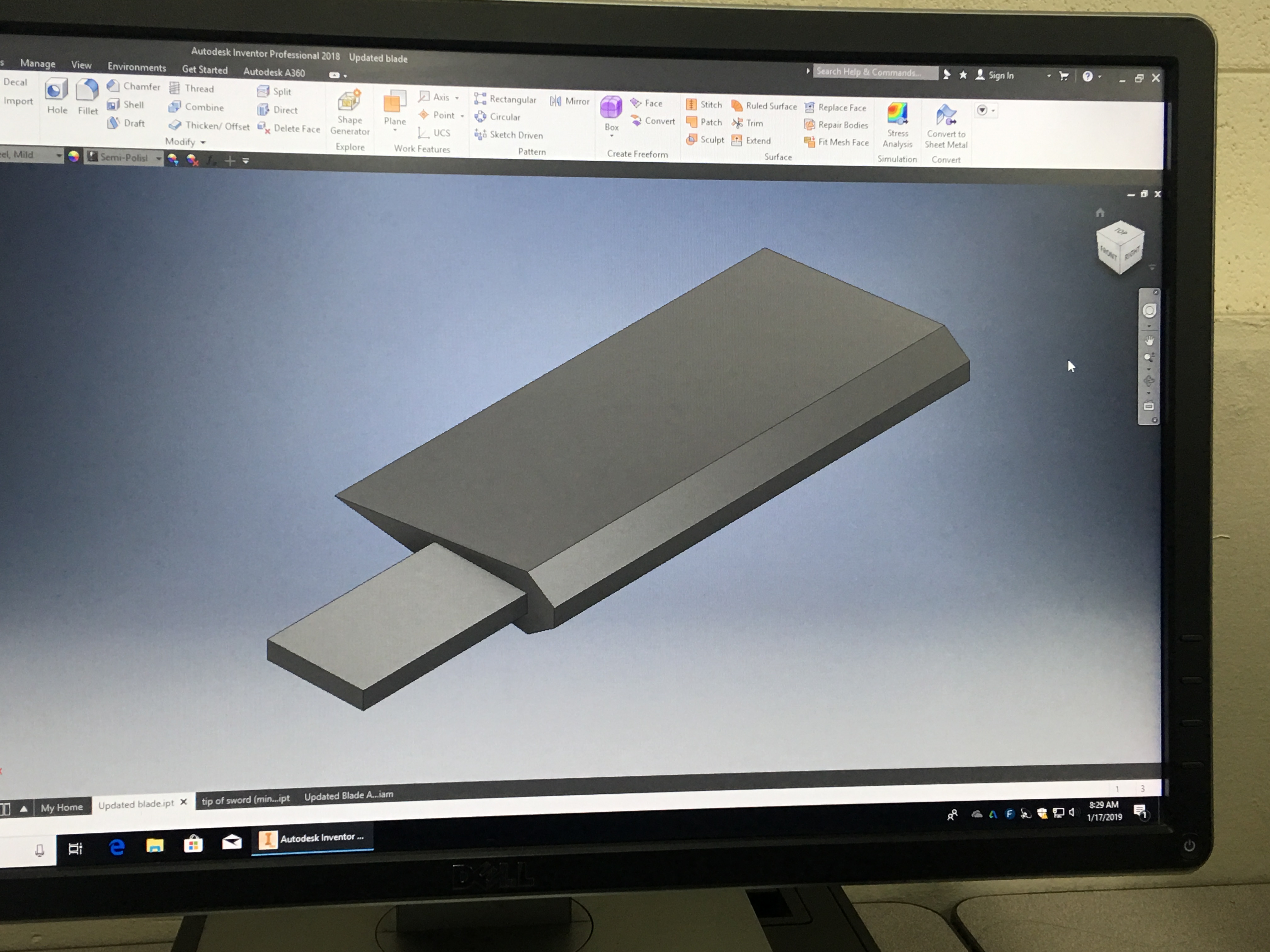Open the Environments ribbon tab
Viewport: 1270px width, 952px height.
pos(137,67)
